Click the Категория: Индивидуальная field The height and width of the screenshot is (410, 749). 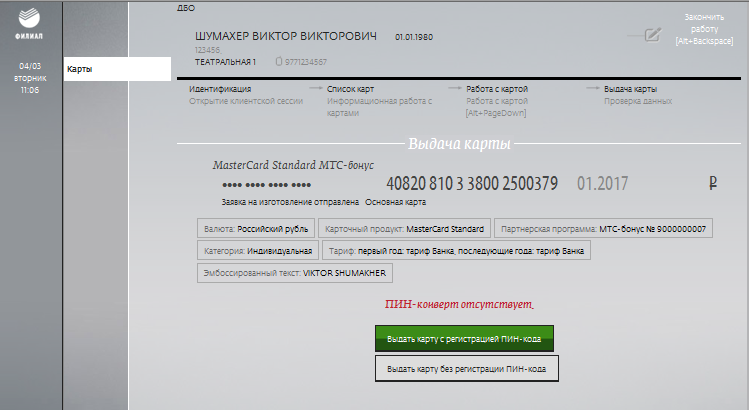258,250
